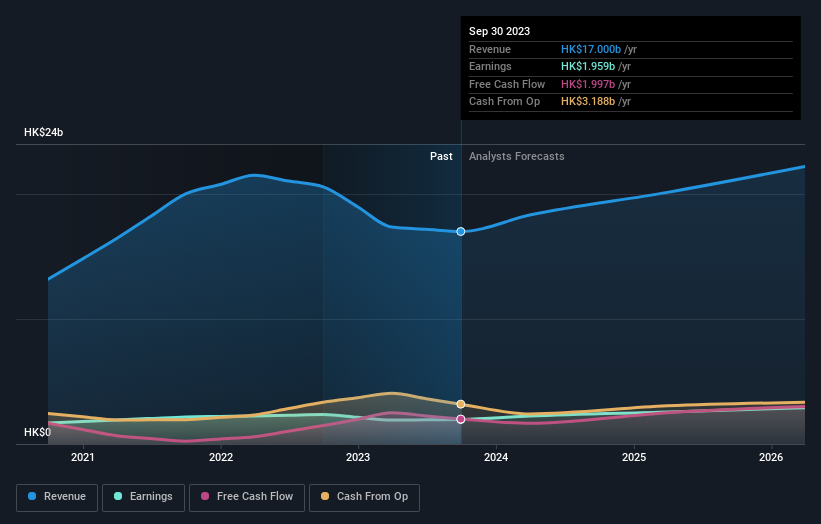Toggle the Cash From Op legend button
Viewport: 821px width, 524px height.
pyautogui.click(x=364, y=497)
